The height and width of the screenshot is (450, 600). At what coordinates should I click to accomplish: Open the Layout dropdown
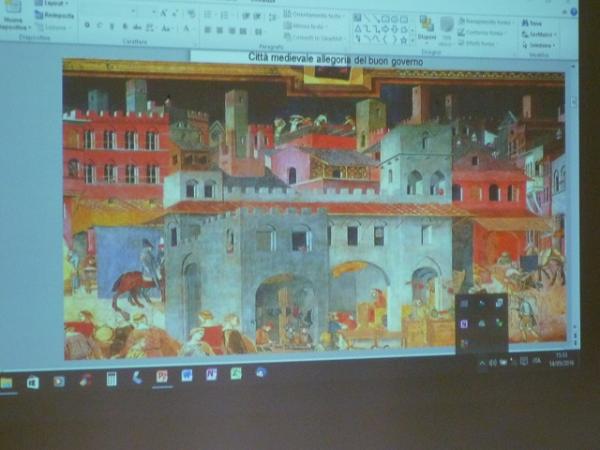click(x=51, y=3)
